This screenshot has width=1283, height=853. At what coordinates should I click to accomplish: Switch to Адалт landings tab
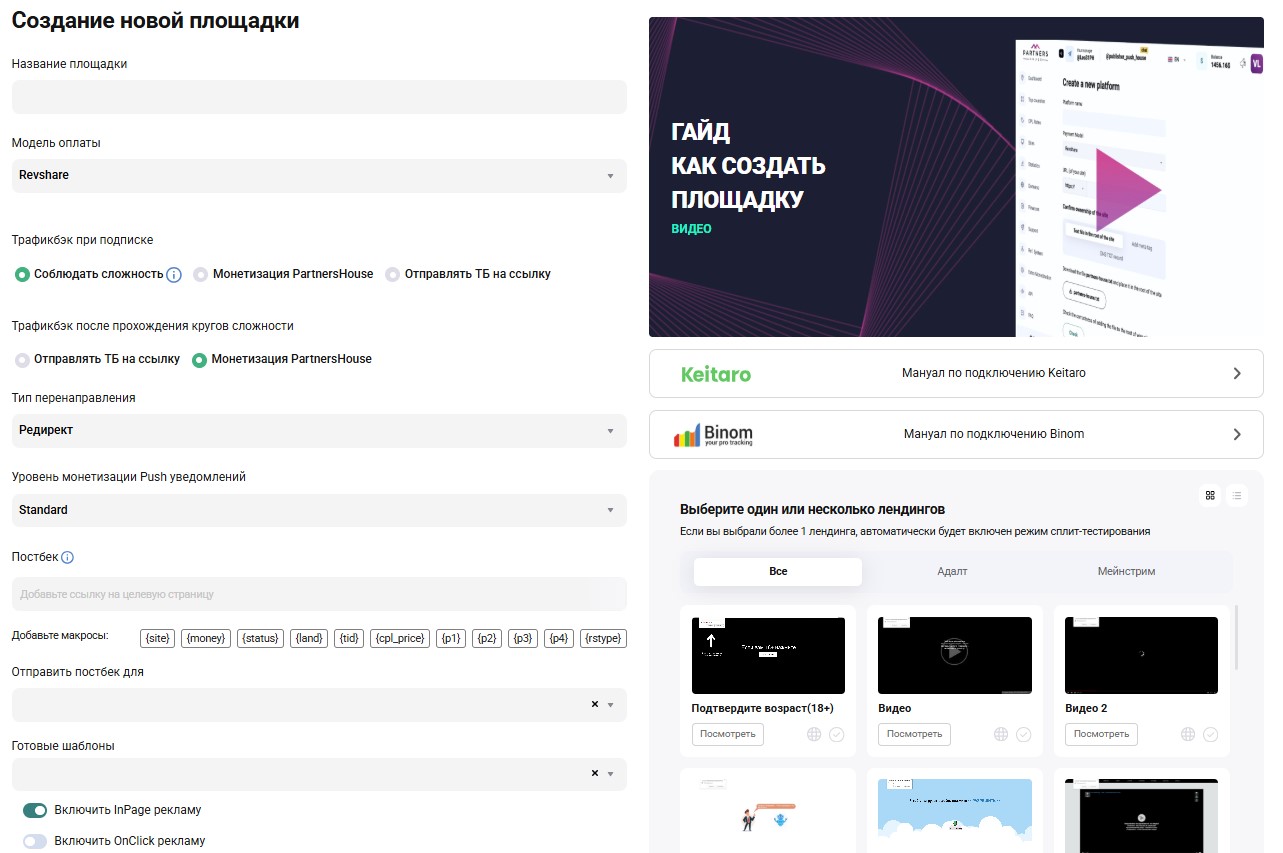(x=952, y=572)
